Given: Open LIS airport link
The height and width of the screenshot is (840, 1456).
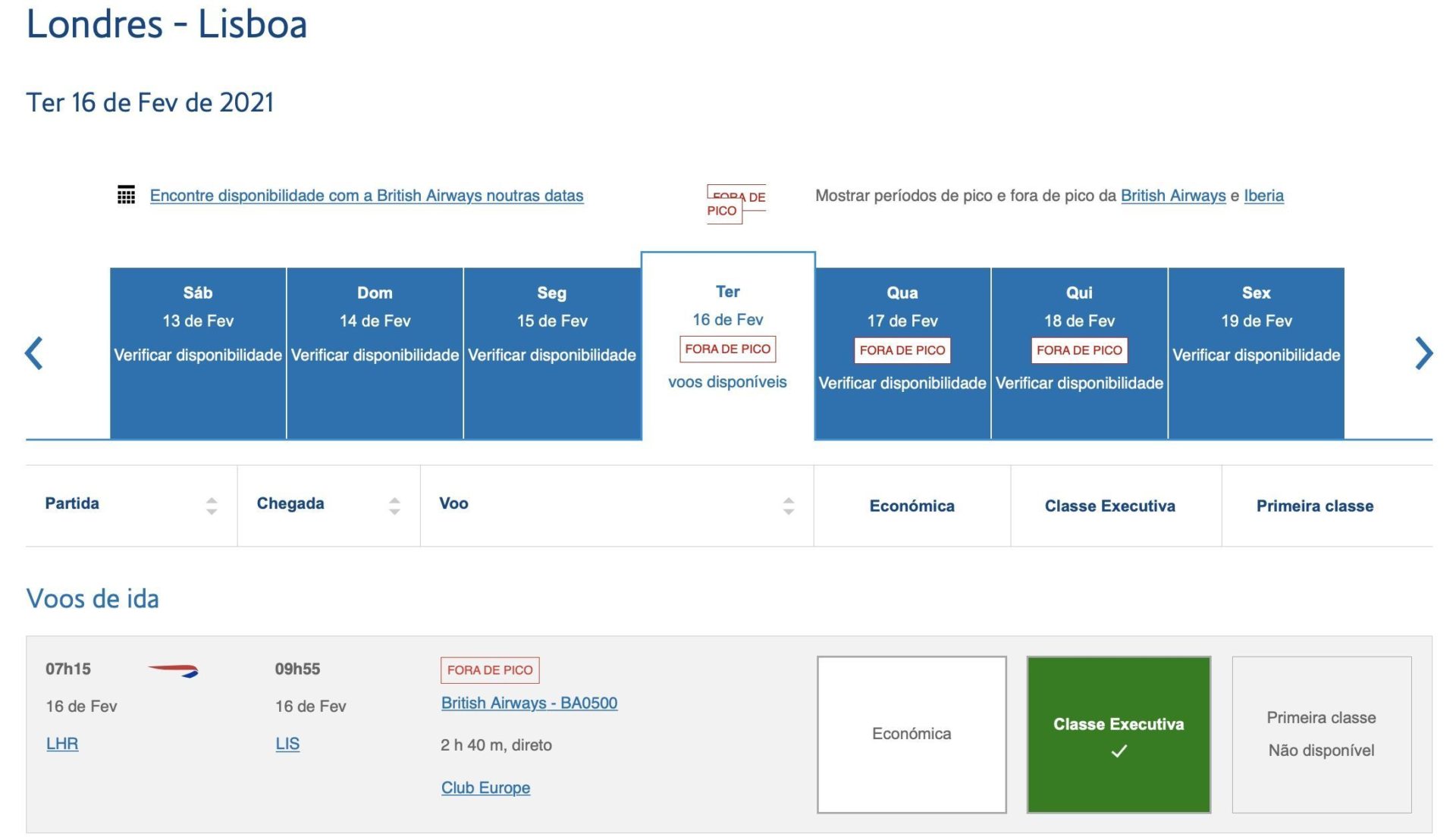Looking at the screenshot, I should pyautogui.click(x=287, y=744).
